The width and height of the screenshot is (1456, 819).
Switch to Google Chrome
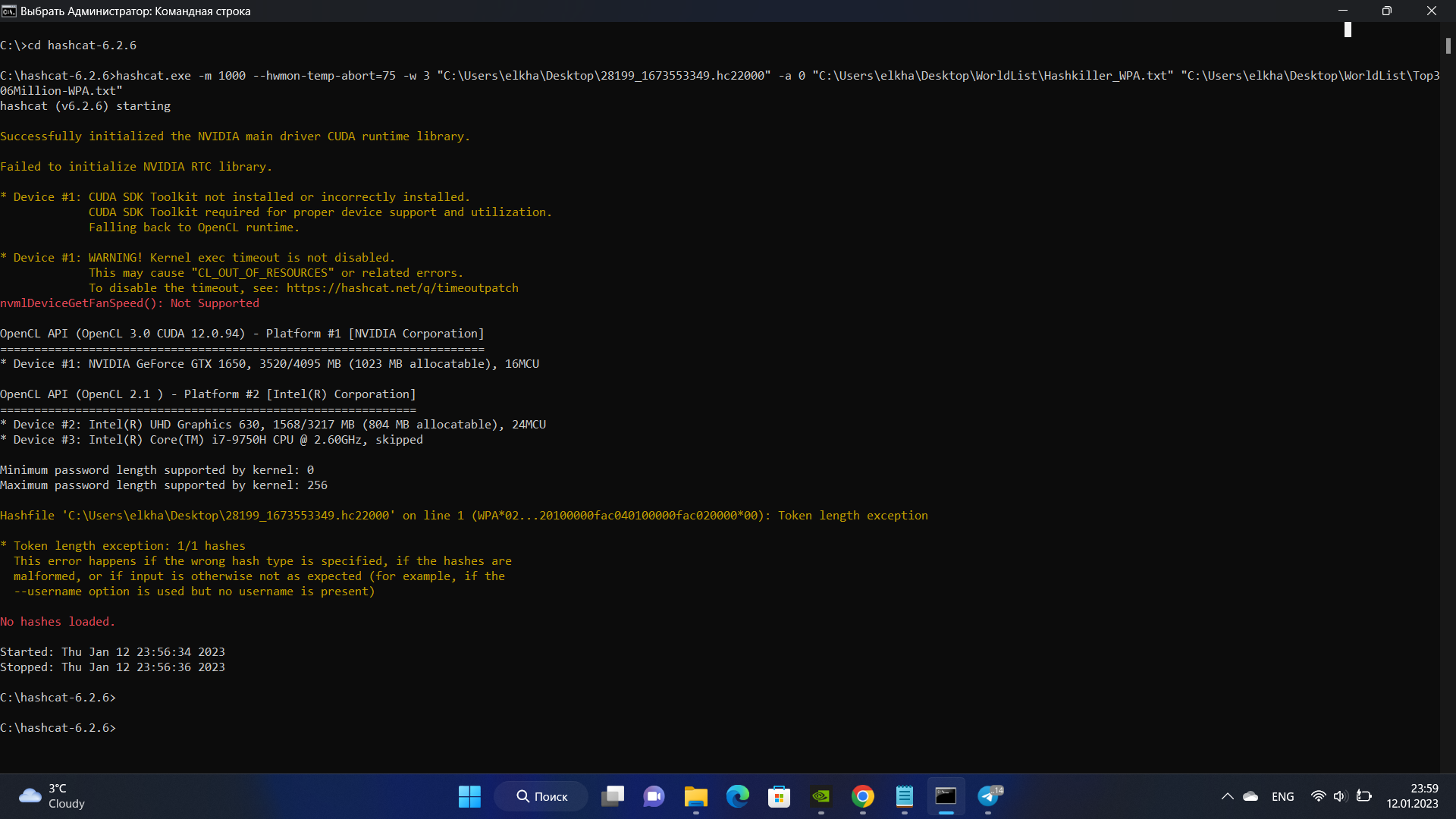point(862,796)
